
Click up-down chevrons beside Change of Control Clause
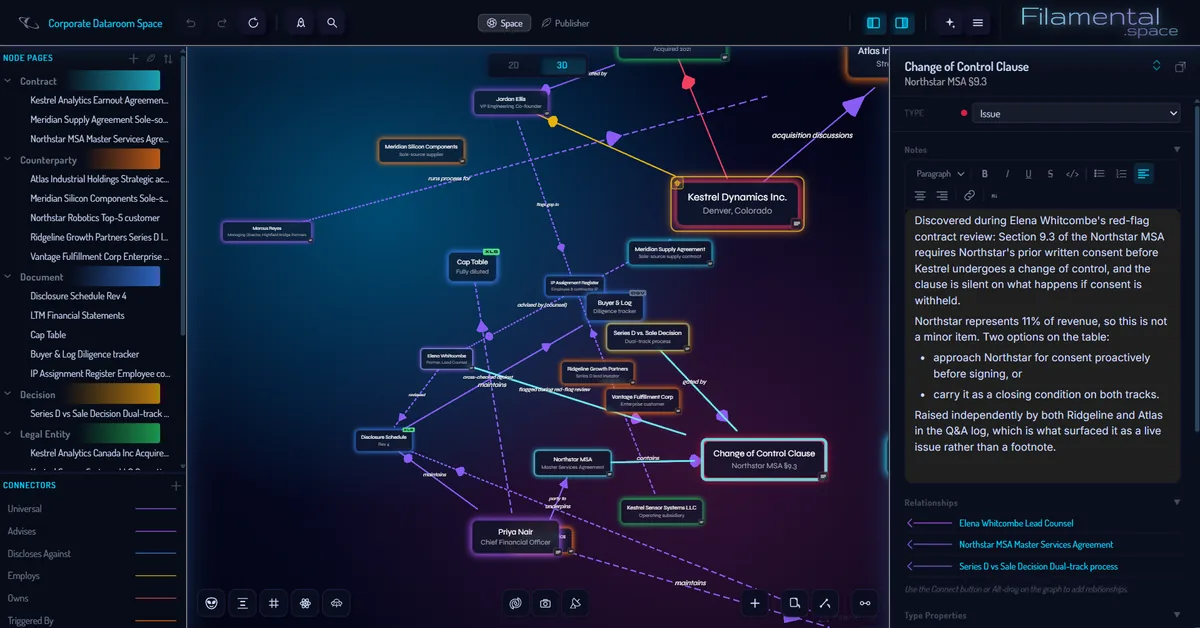pos(1156,67)
